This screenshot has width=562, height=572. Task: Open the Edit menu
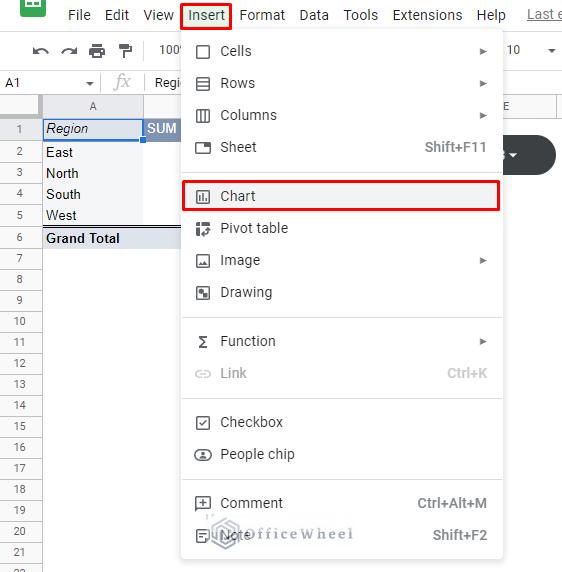tap(117, 15)
